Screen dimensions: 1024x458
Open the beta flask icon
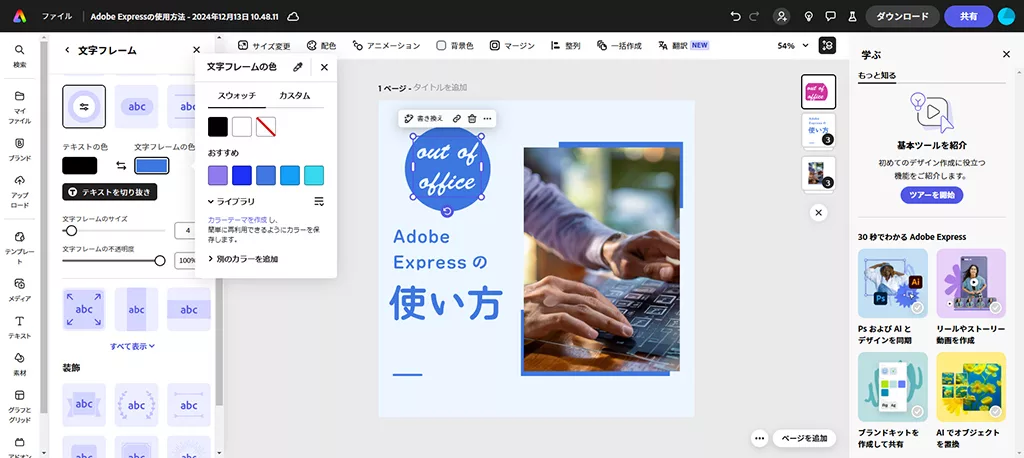point(852,16)
